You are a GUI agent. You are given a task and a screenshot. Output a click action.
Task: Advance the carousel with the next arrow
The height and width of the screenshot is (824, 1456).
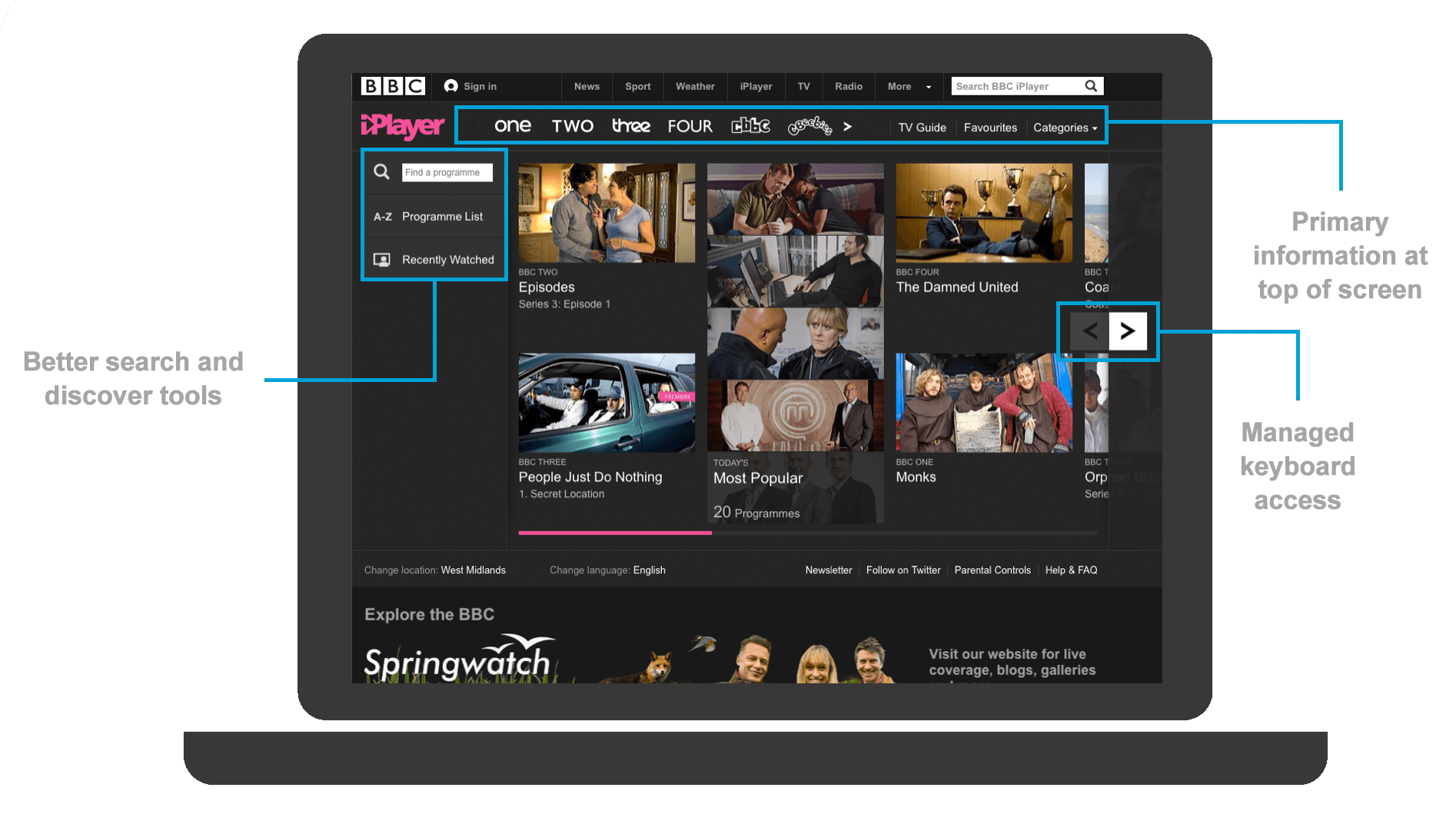coord(1128,331)
